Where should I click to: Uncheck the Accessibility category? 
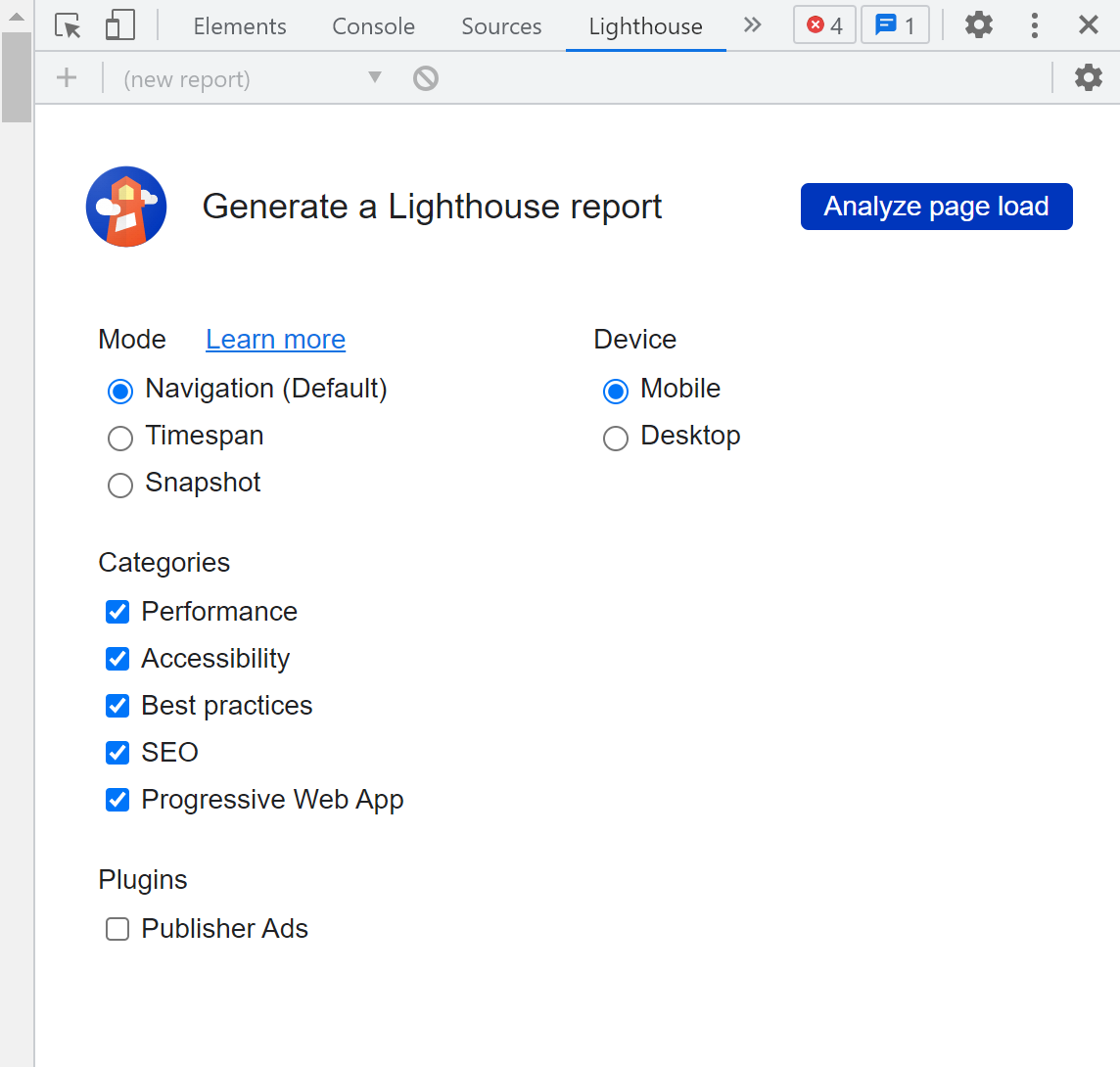[x=117, y=659]
